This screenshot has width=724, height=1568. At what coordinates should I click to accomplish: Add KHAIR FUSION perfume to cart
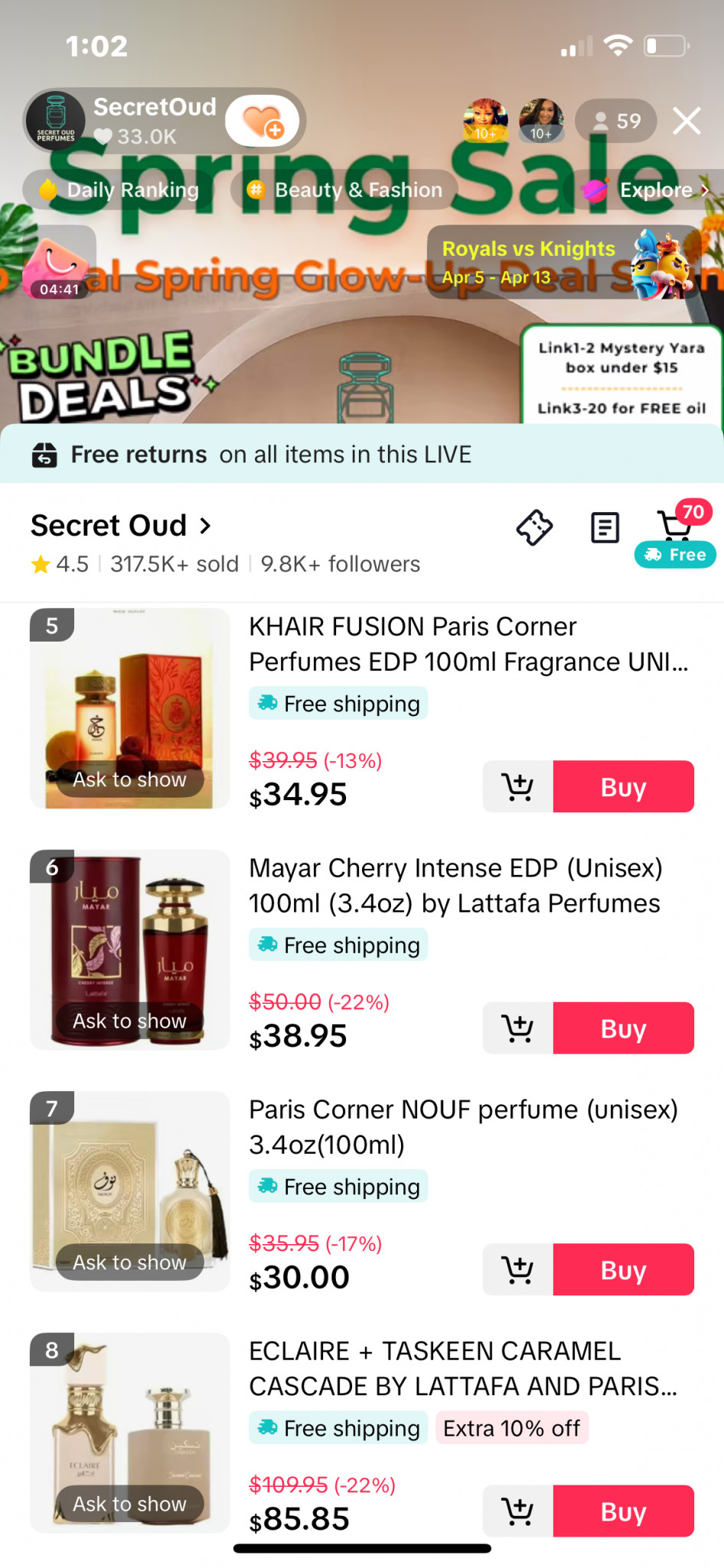tap(518, 786)
